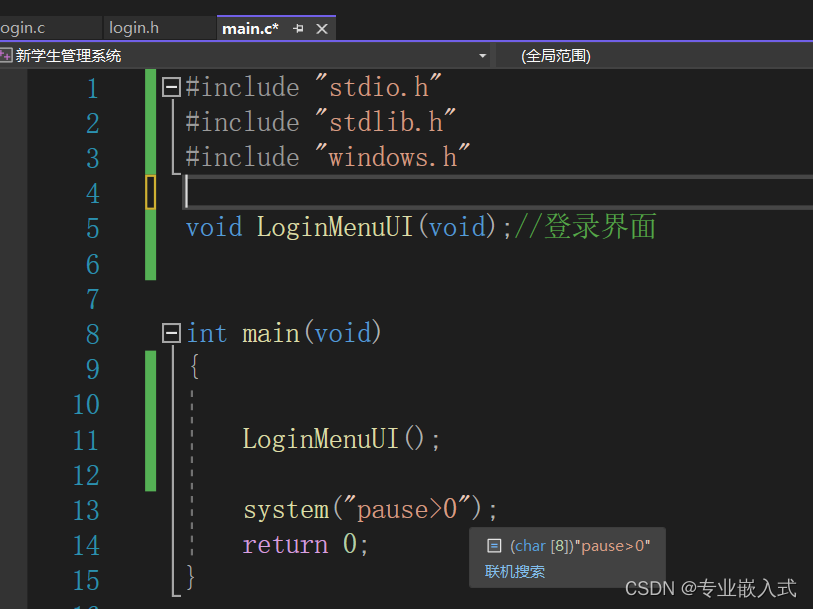Click line number 13
Viewport: 813px width, 609px height.
pos(86,511)
